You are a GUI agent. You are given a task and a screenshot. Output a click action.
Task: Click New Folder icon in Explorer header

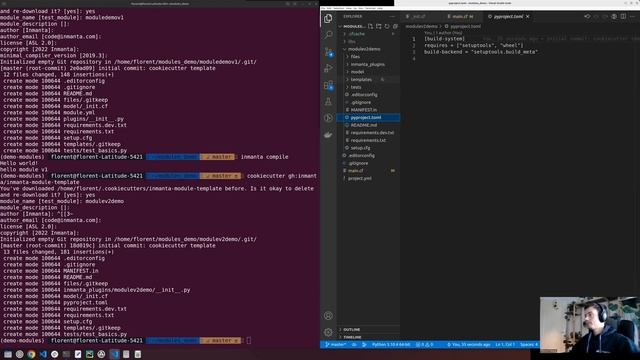coord(379,26)
